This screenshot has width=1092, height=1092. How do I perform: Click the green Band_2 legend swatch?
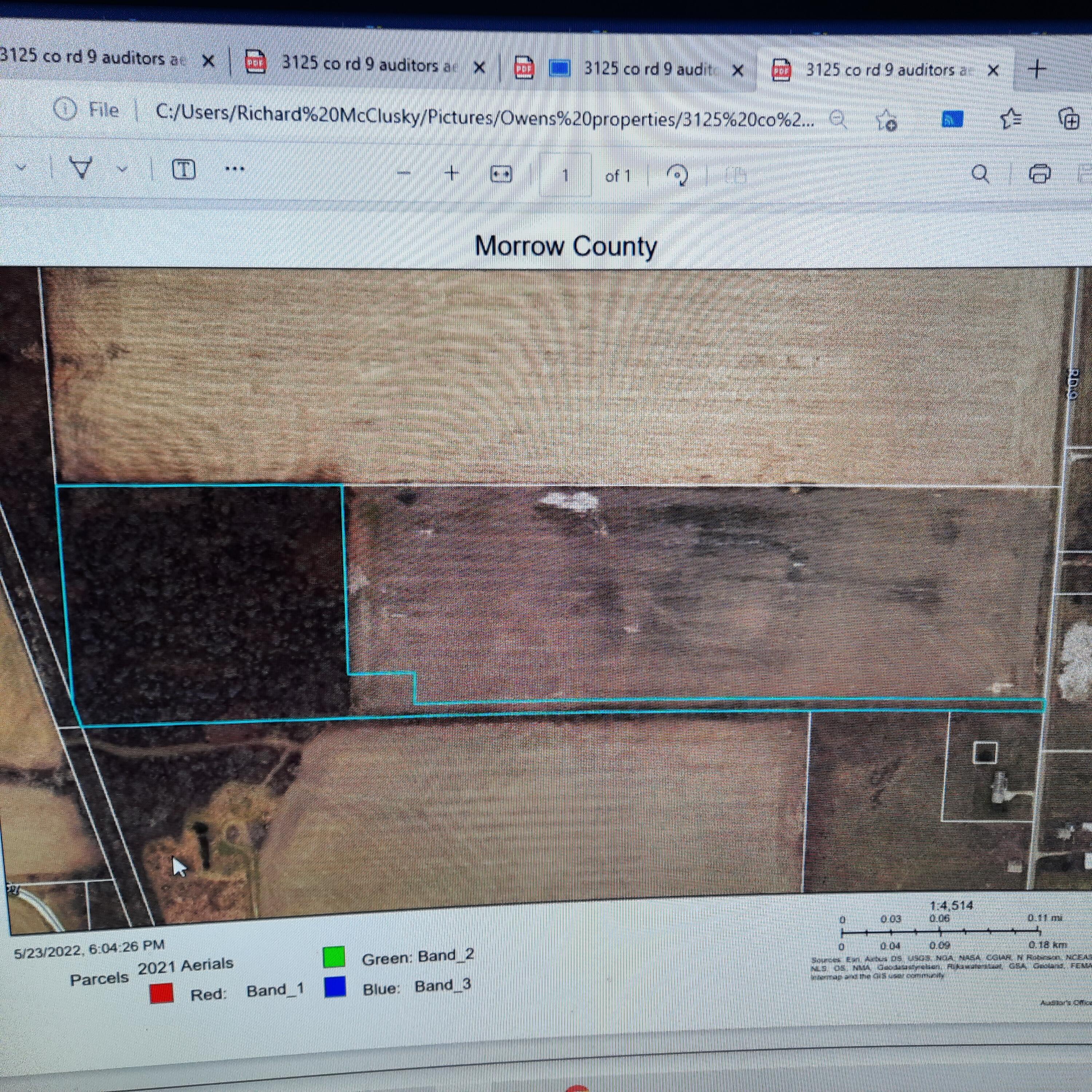pyautogui.click(x=334, y=957)
